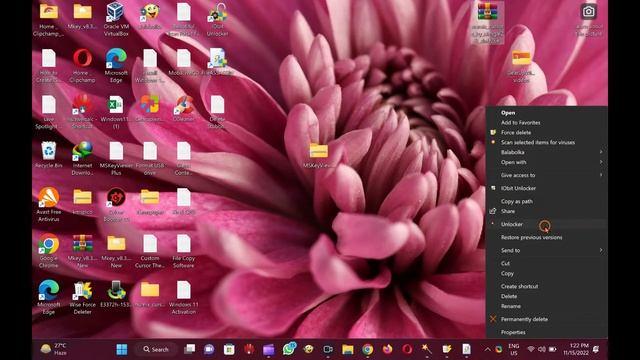
Task: Launch Internet Download Manager from the desktop
Action: (82, 158)
